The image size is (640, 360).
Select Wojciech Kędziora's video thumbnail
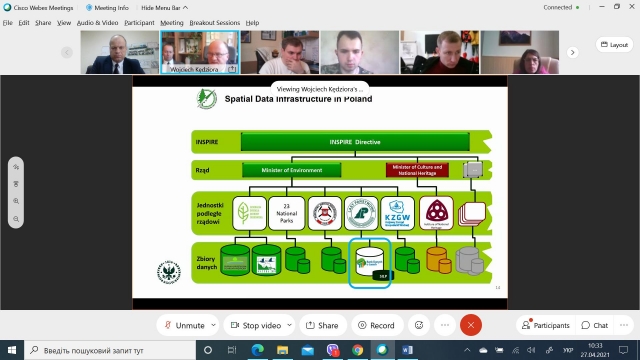200,52
